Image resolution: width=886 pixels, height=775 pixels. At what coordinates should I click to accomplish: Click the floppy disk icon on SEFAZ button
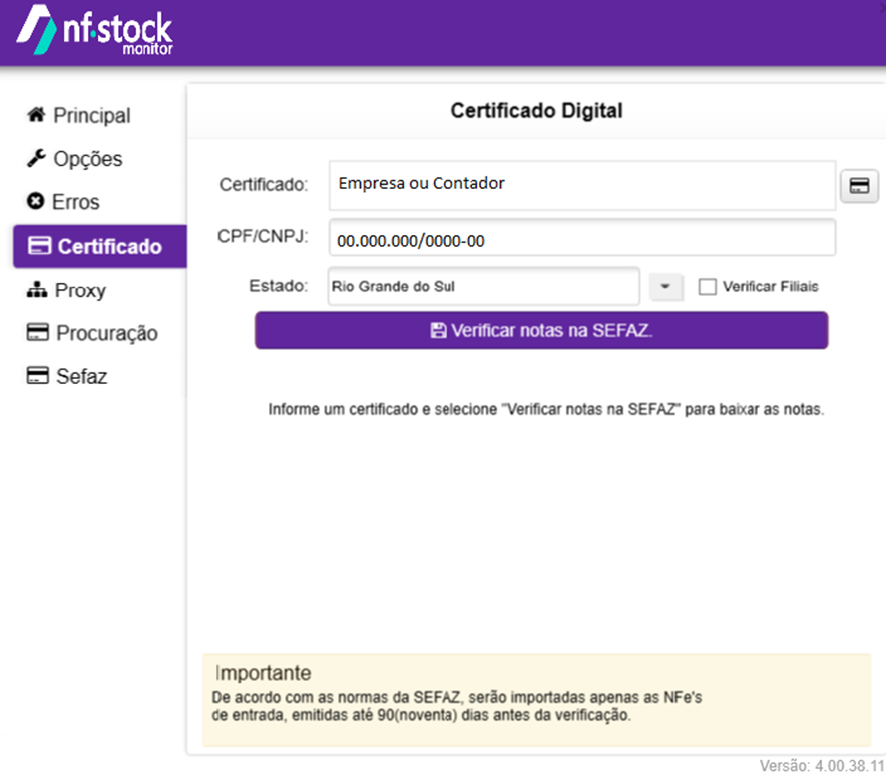(x=438, y=330)
